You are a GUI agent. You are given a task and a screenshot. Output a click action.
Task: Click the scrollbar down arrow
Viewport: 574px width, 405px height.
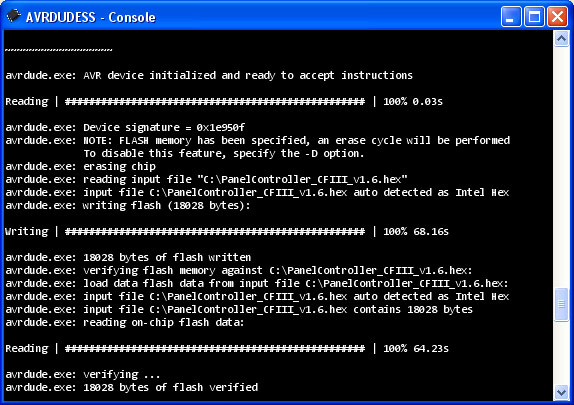[561, 392]
